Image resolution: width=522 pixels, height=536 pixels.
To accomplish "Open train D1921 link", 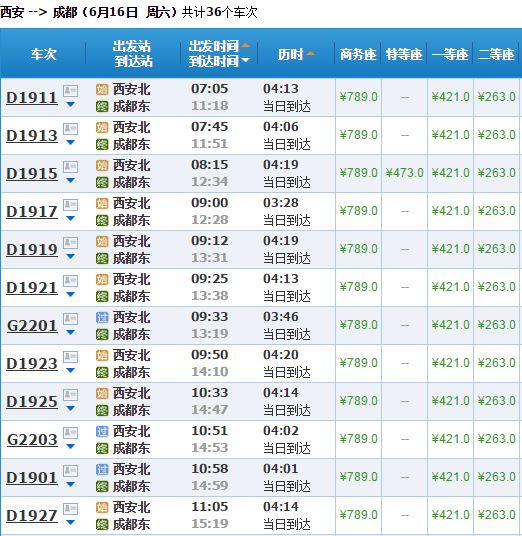I will (32, 287).
